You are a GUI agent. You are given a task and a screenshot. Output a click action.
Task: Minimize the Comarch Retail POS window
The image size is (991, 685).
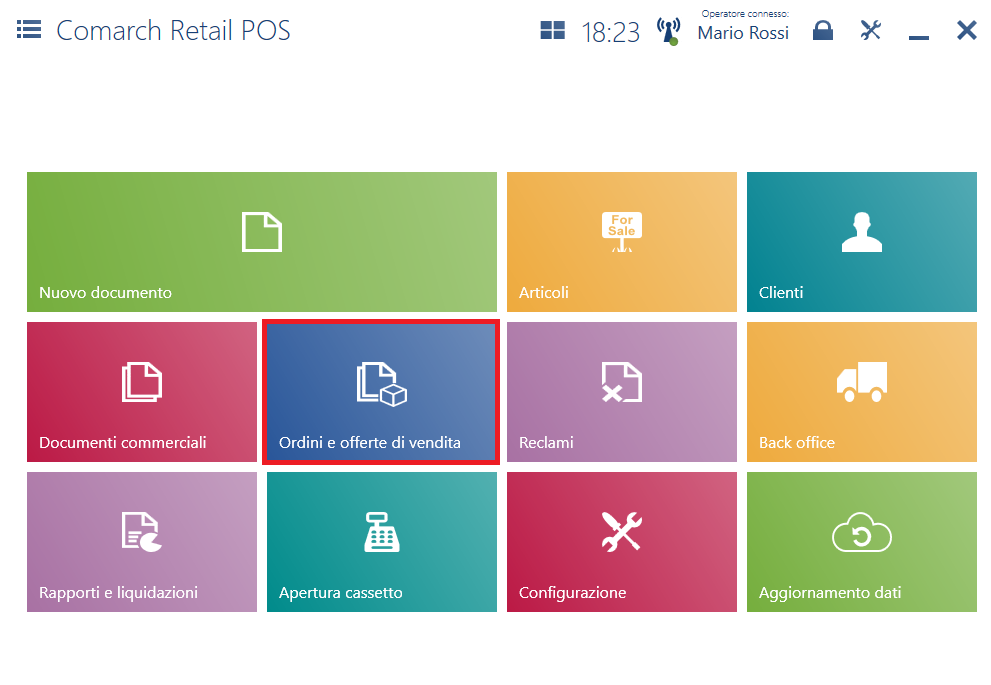coord(918,37)
